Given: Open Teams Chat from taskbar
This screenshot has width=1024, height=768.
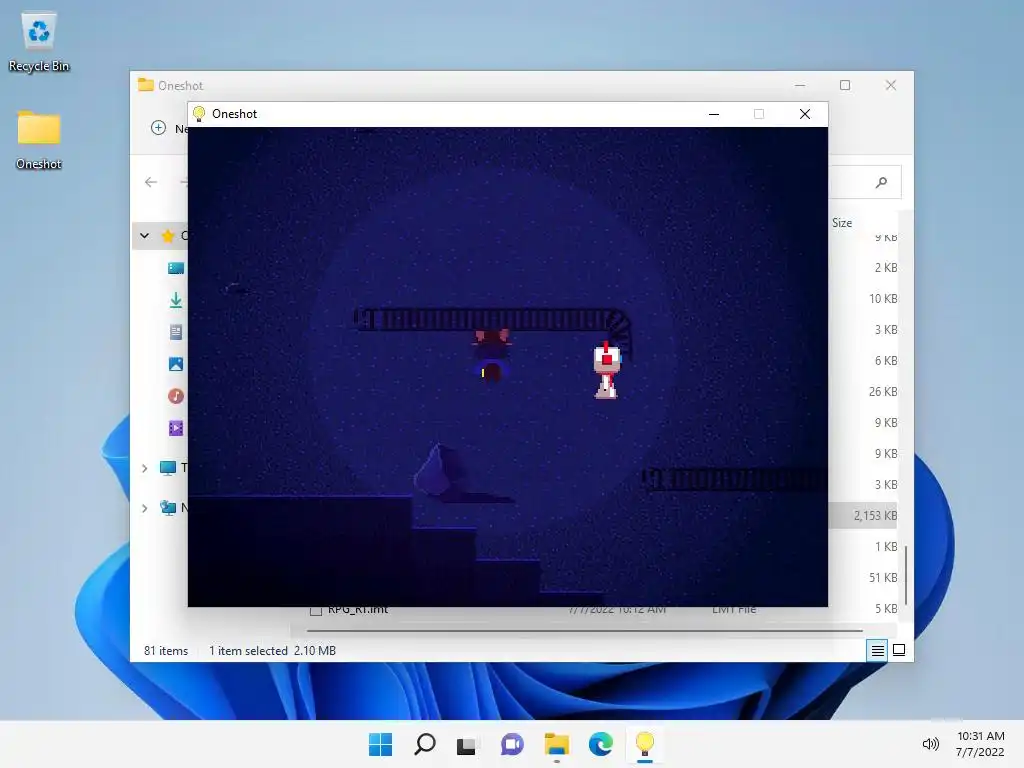Looking at the screenshot, I should point(512,744).
